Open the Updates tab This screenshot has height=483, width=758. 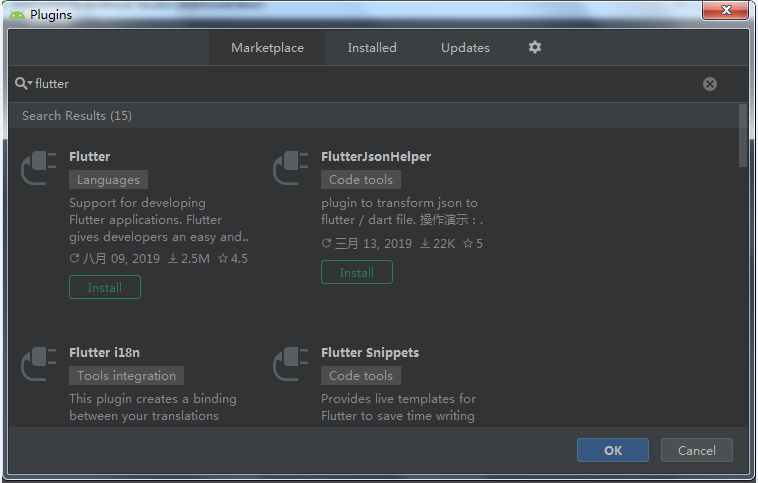[465, 48]
